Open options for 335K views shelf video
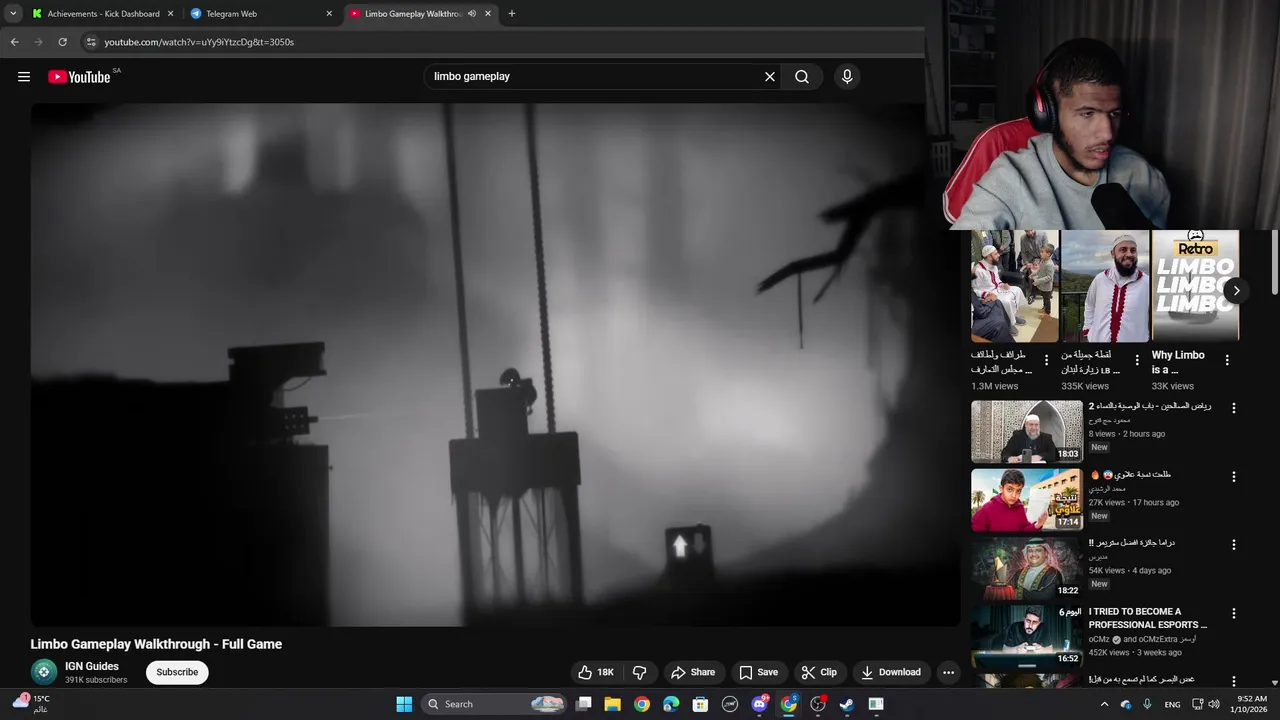This screenshot has width=1280, height=720. (1137, 360)
